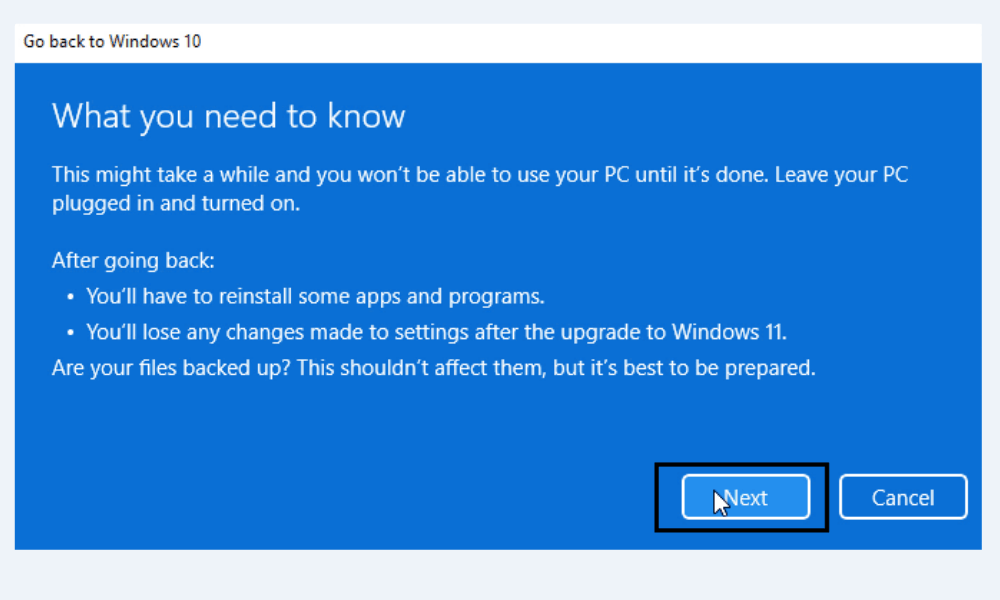Click the 'Go back to Windows 10' title
1000x600 pixels.
tap(112, 42)
